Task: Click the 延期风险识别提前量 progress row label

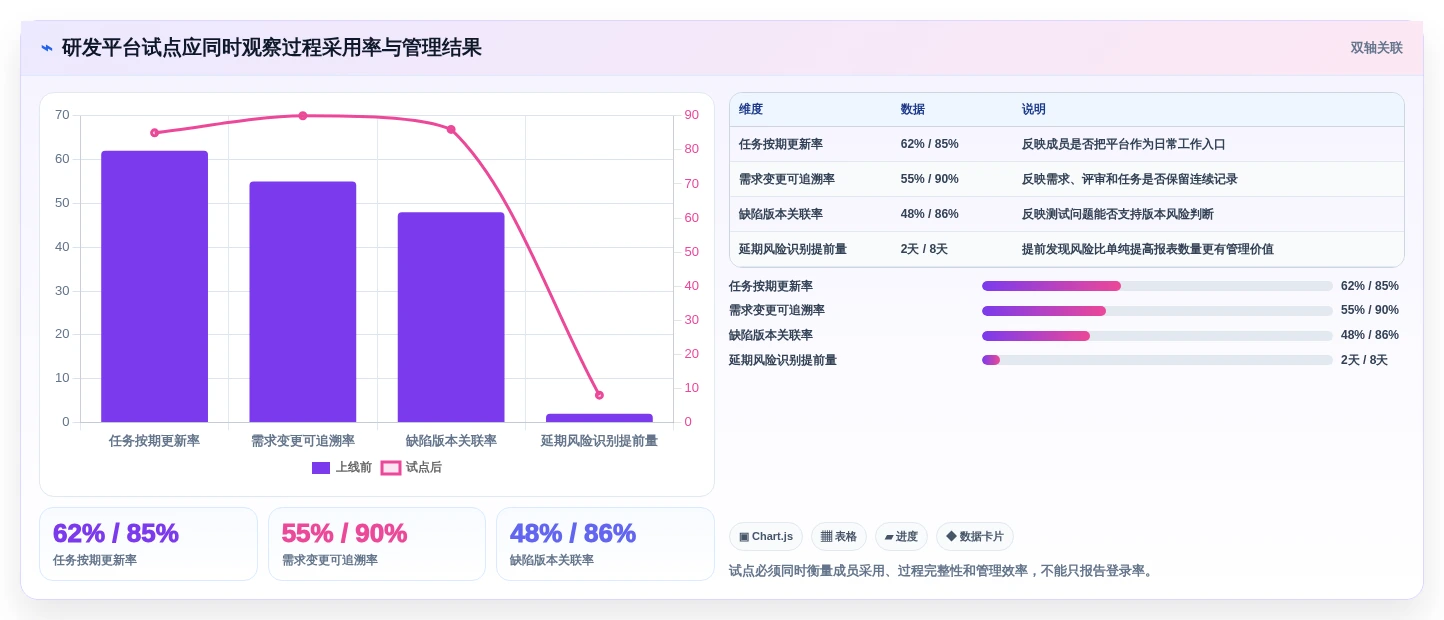Action: (x=783, y=360)
